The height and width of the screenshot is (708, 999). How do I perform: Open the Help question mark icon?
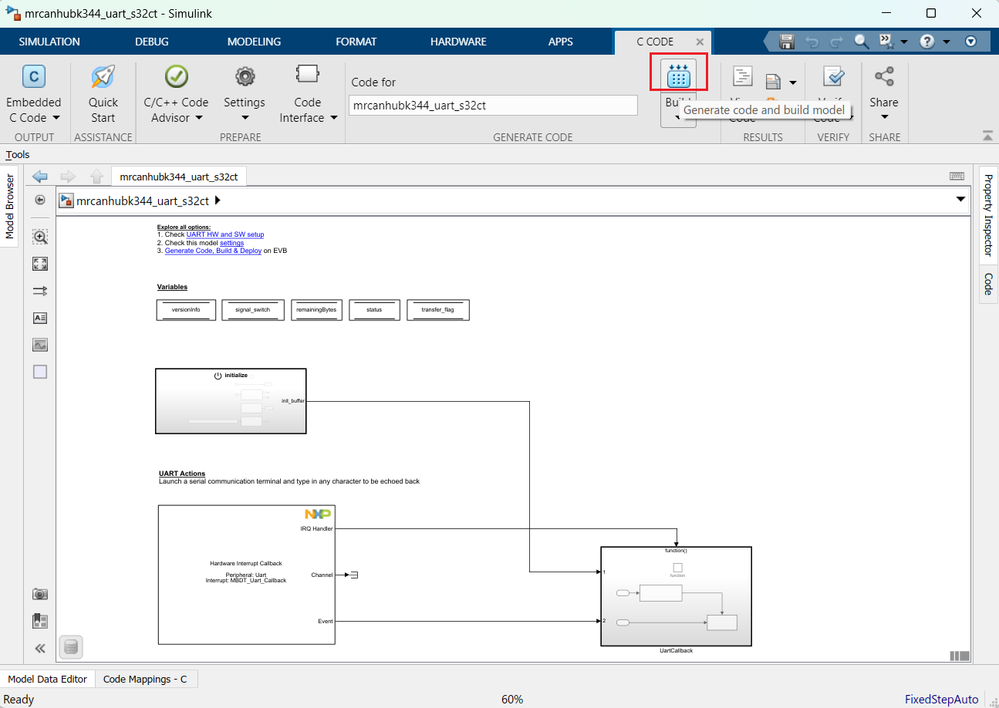927,41
